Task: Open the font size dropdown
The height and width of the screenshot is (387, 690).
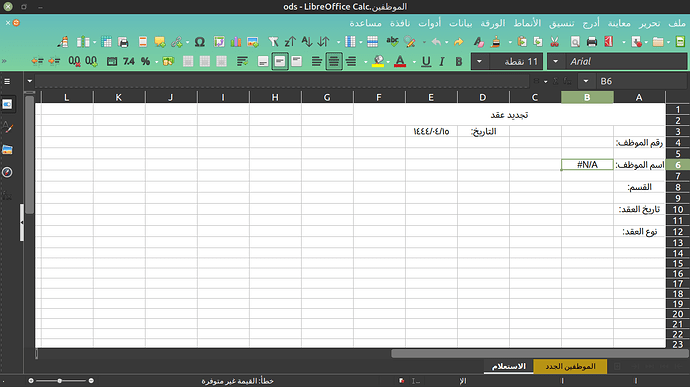Action: (x=479, y=61)
